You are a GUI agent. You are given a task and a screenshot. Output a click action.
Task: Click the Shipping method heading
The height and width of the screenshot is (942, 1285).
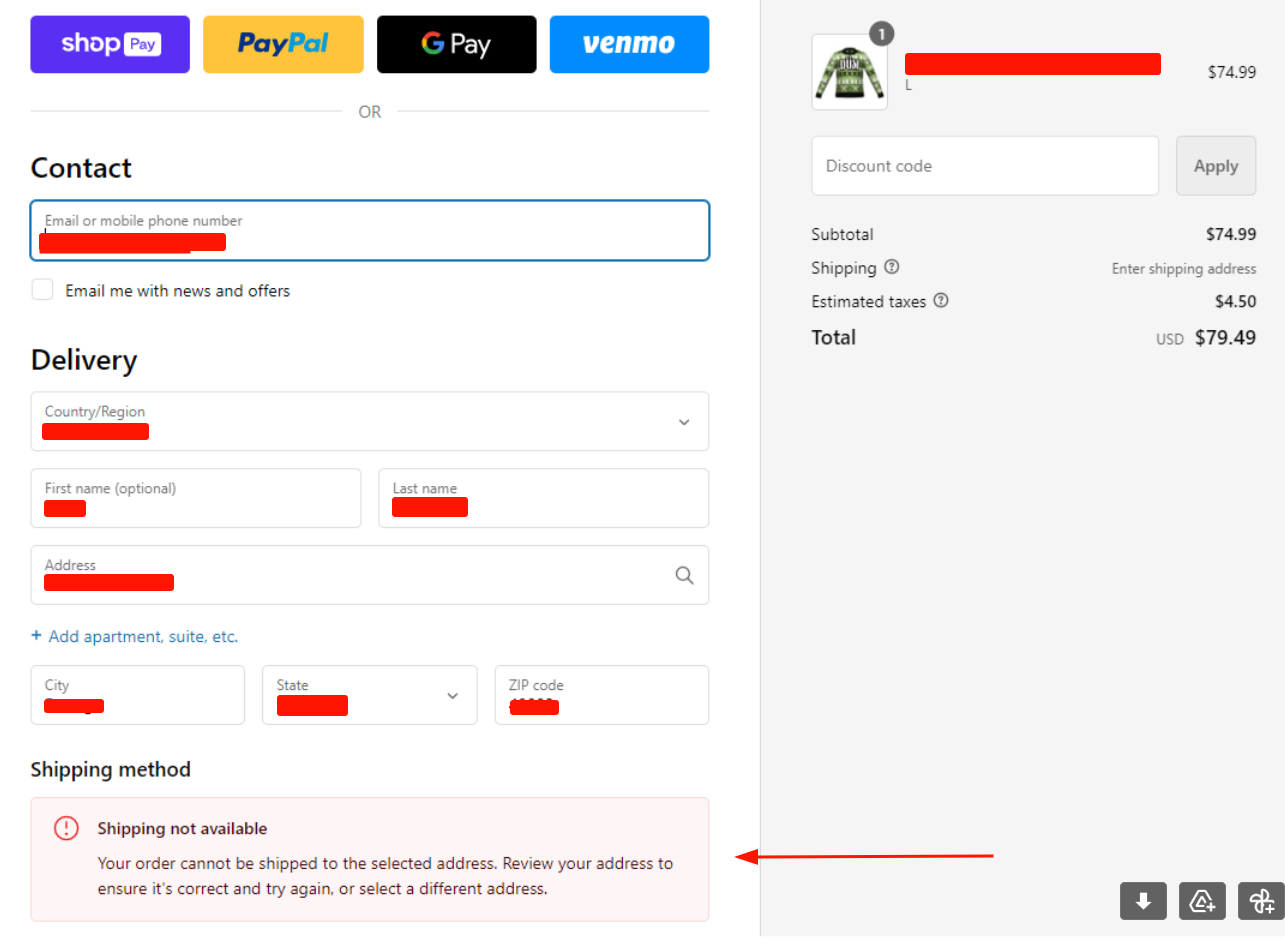(110, 769)
